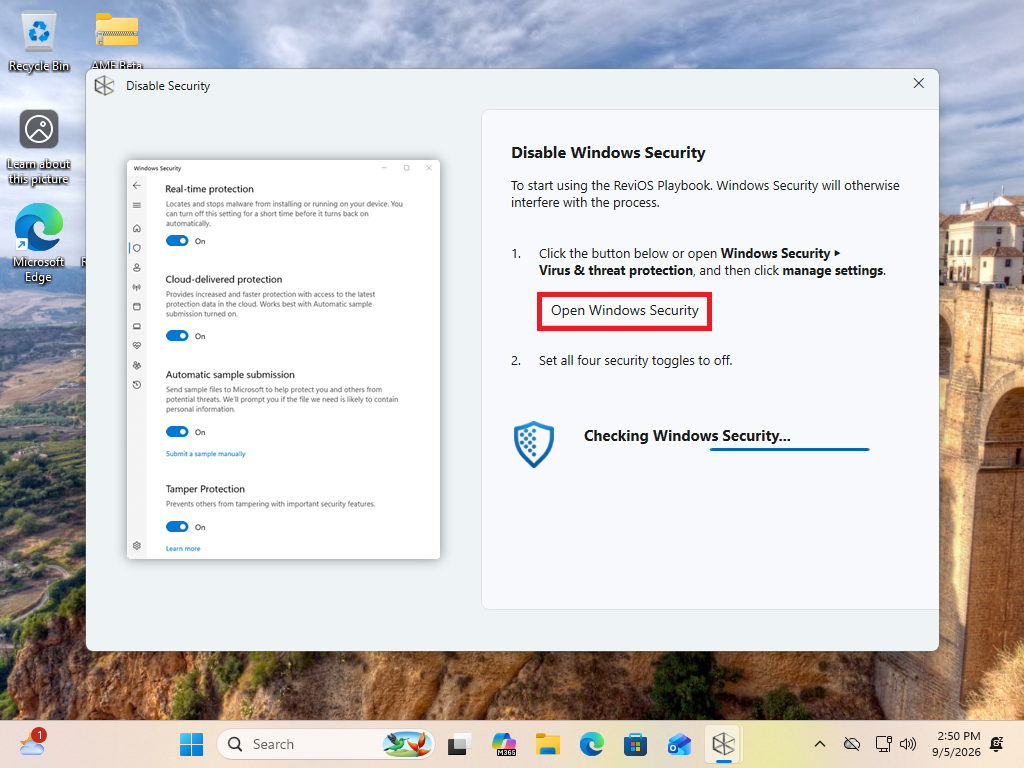The image size is (1024, 768).
Task: Click the volume speaker icon in system tray
Action: tap(908, 744)
